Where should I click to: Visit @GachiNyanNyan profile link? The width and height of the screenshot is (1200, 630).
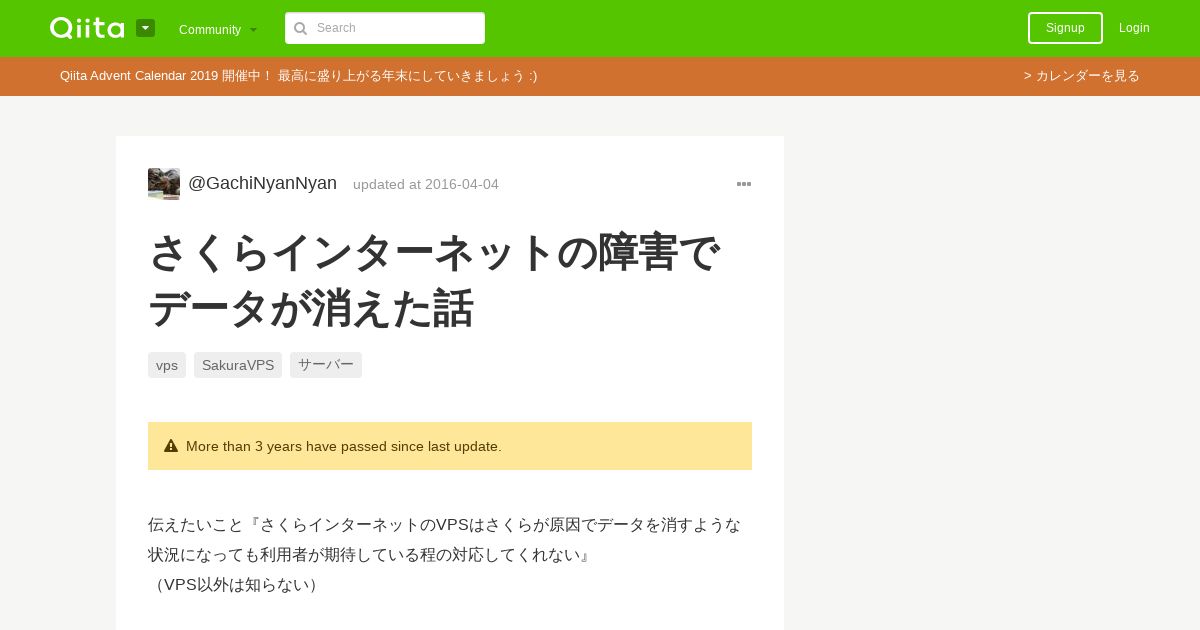[262, 183]
